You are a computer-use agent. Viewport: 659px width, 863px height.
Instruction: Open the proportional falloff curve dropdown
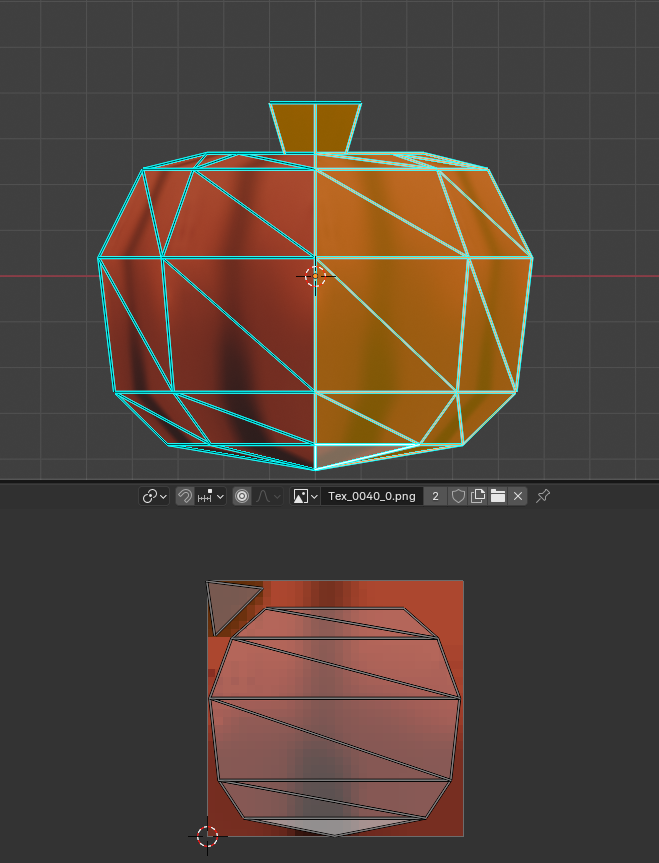[268, 496]
